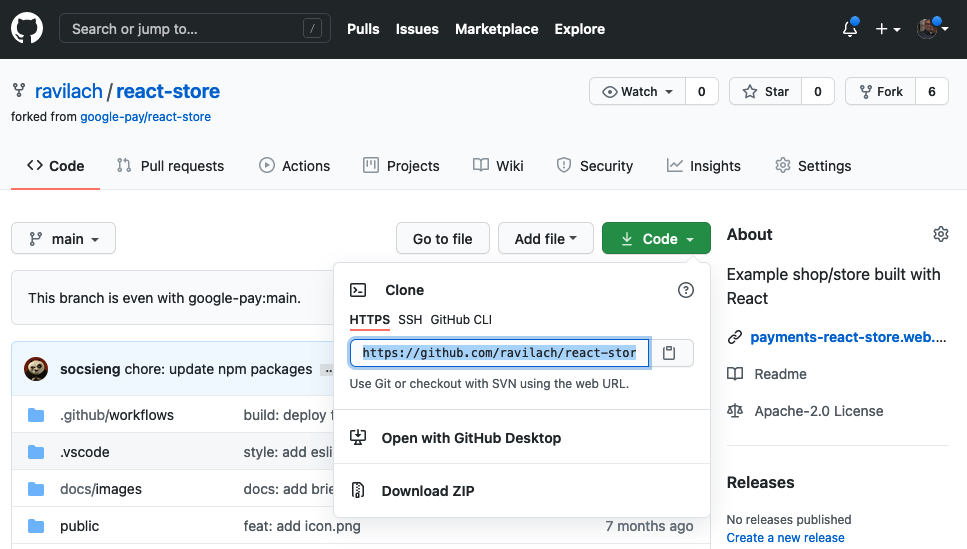Go to GitHub home via Octocat logo
967x549 pixels.
coord(27,28)
